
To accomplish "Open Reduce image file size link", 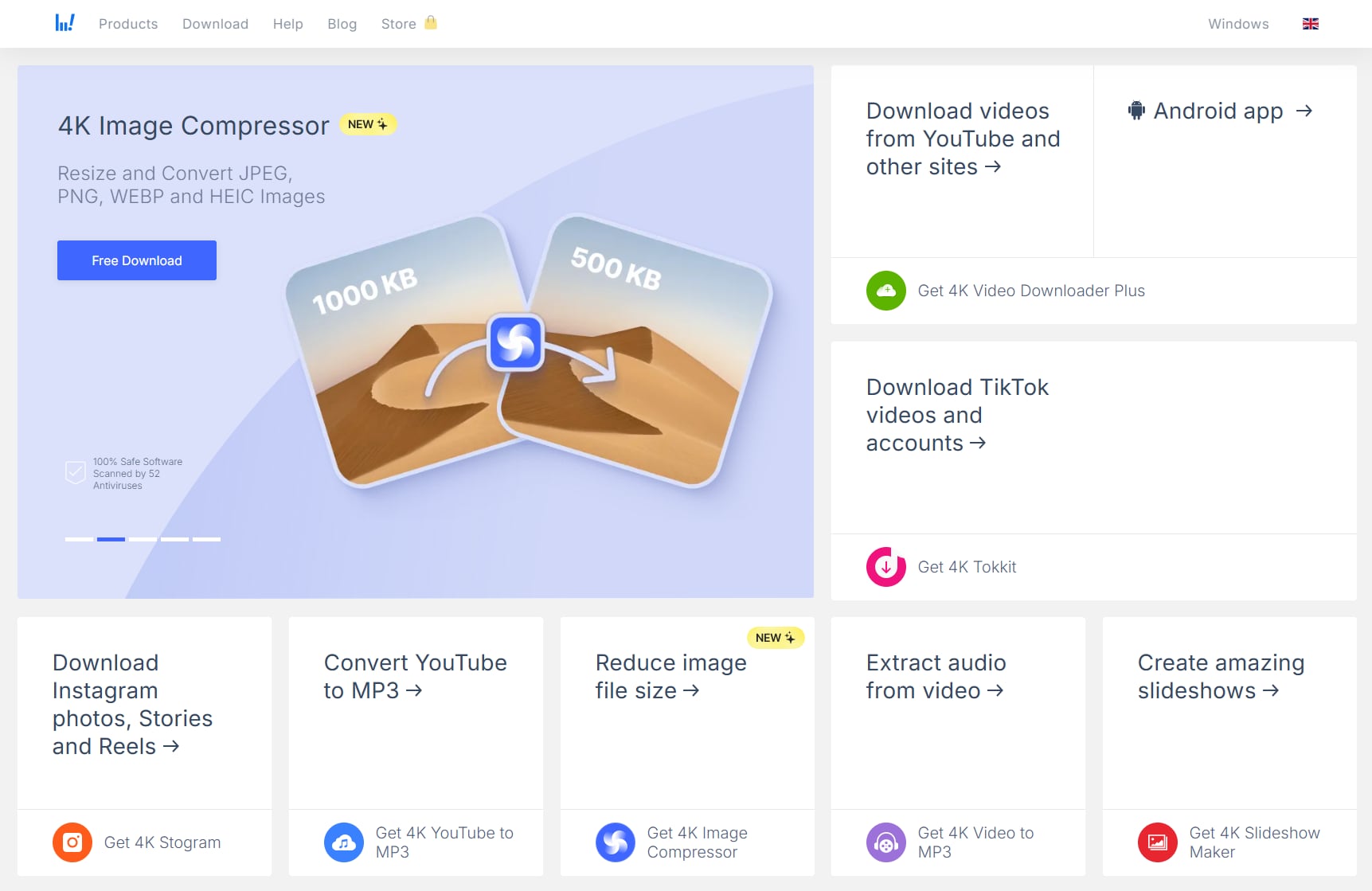I will click(x=670, y=676).
